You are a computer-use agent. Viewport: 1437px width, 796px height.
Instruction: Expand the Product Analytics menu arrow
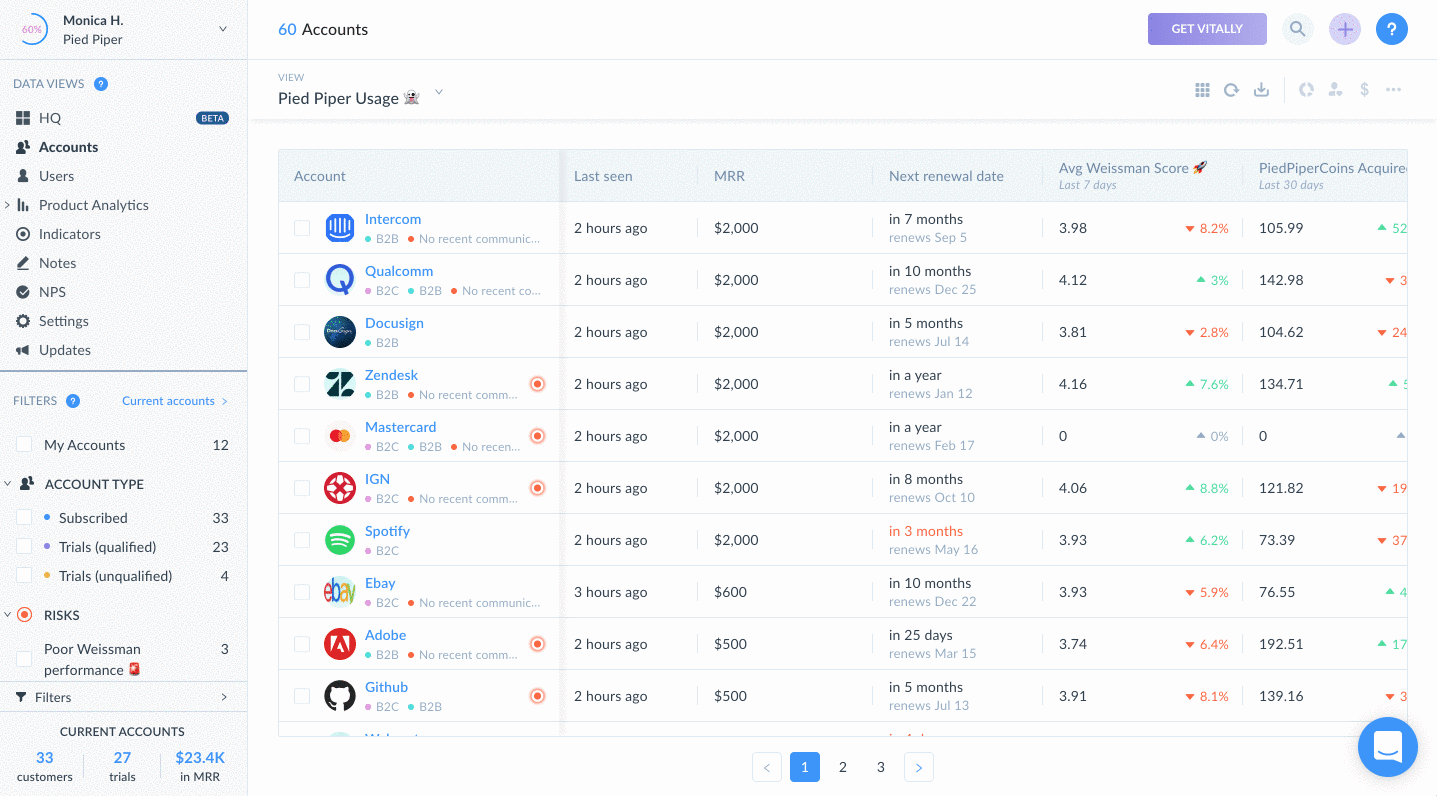pos(8,205)
